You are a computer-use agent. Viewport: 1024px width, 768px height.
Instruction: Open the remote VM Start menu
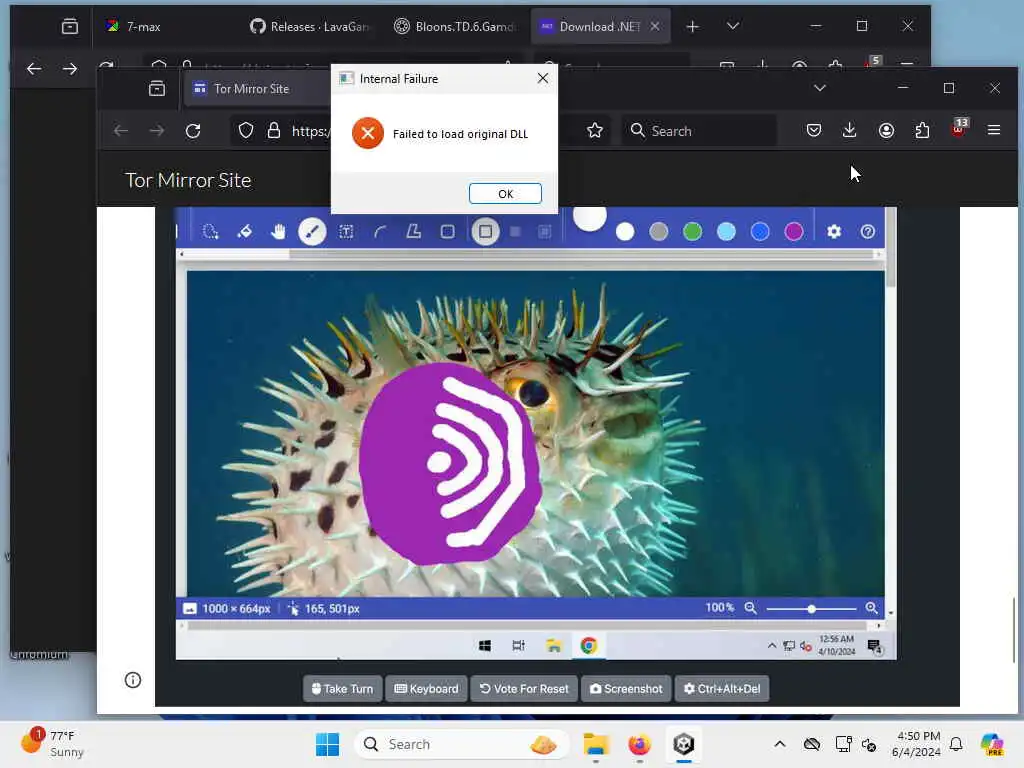(485, 646)
